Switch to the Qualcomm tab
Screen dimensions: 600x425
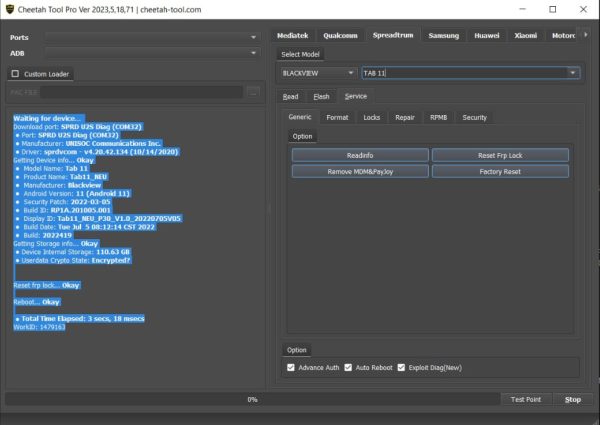pyautogui.click(x=340, y=36)
